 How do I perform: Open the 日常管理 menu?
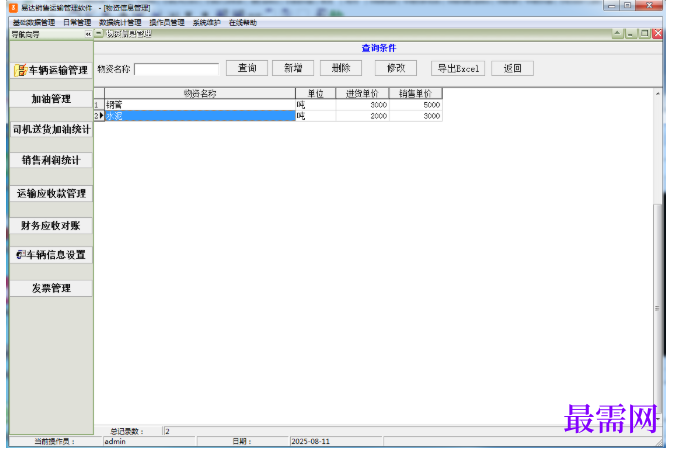coord(77,23)
